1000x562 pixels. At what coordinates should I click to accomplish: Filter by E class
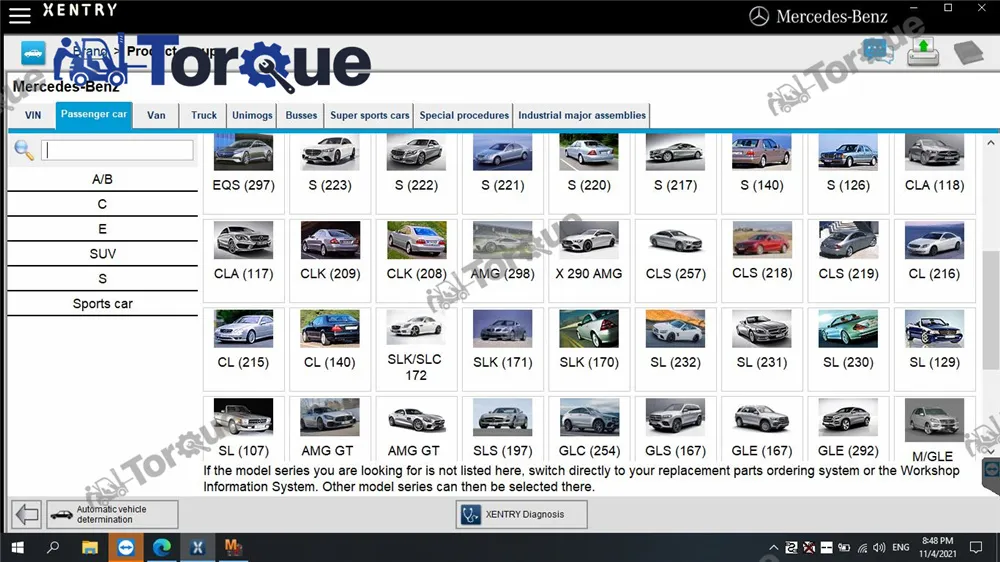(x=102, y=229)
